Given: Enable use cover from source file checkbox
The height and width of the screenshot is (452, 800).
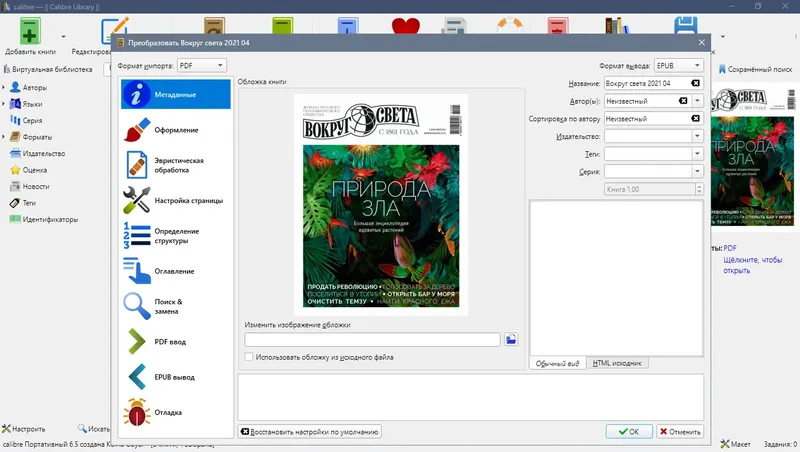Looking at the screenshot, I should 248,357.
